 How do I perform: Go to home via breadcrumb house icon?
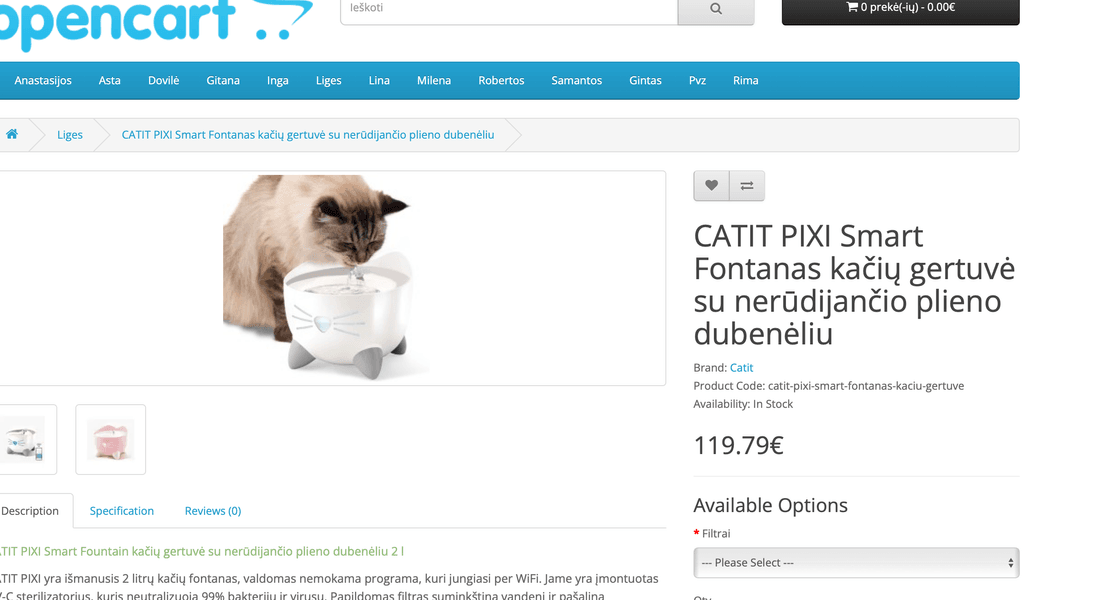tap(12, 134)
